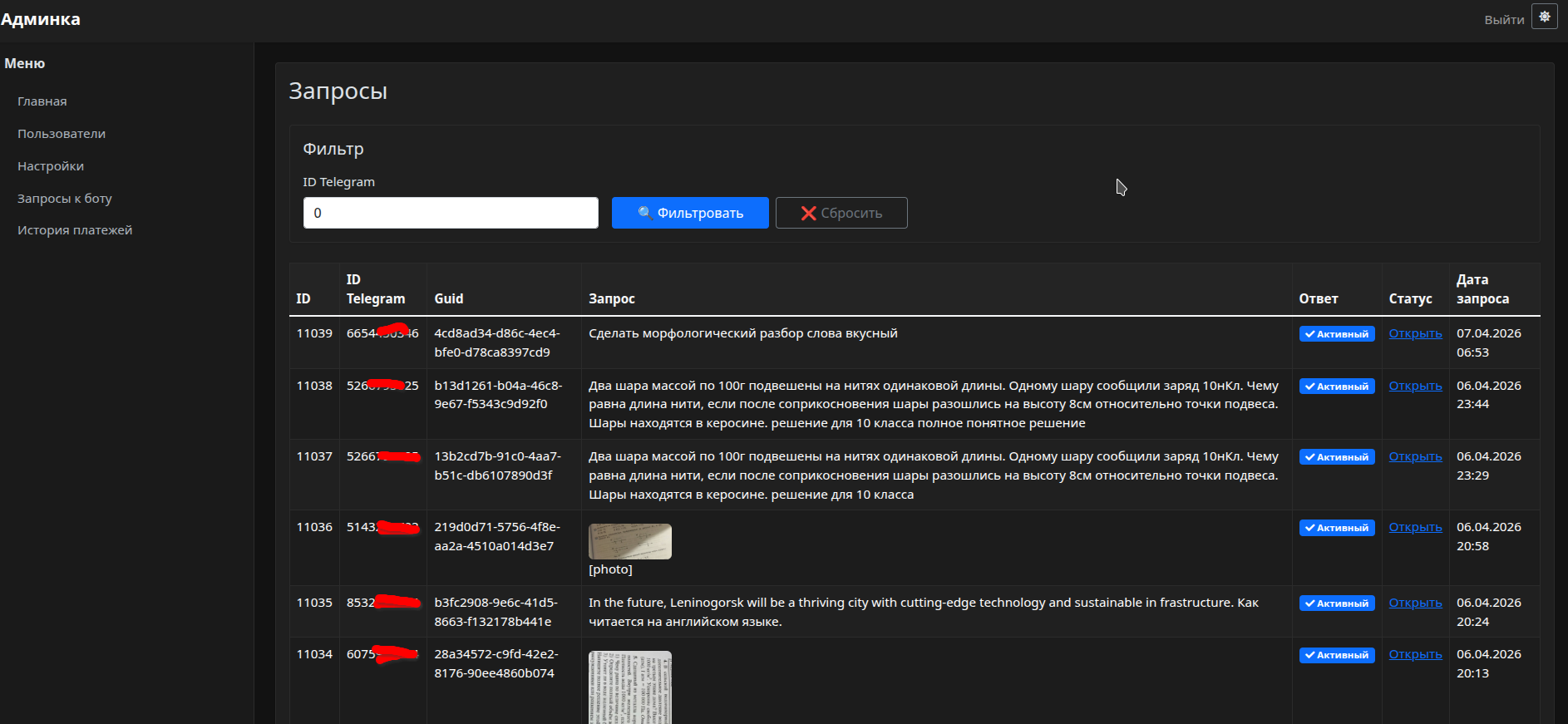
Task: Click Активный badge for request 11034
Action: 1337,655
